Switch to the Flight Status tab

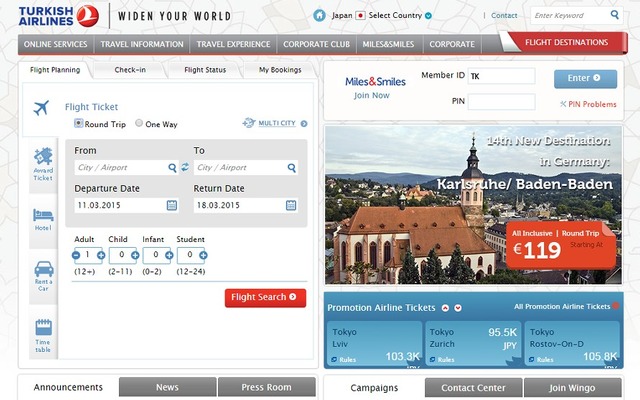205,70
